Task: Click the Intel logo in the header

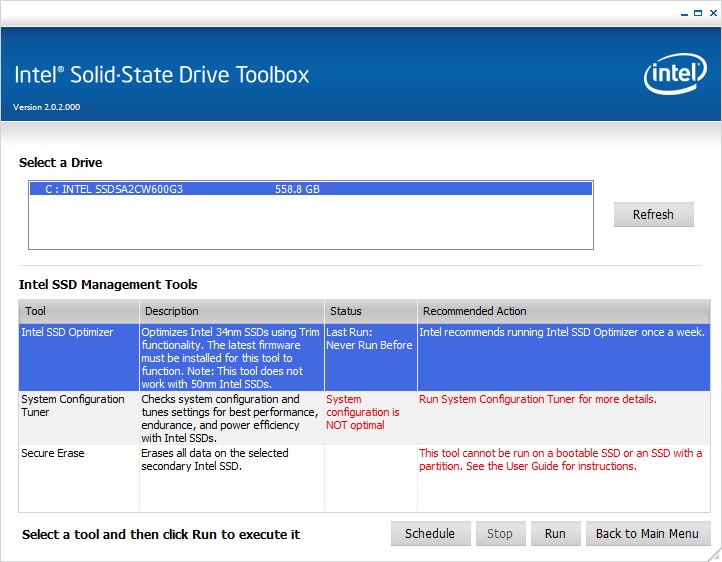Action: point(675,75)
